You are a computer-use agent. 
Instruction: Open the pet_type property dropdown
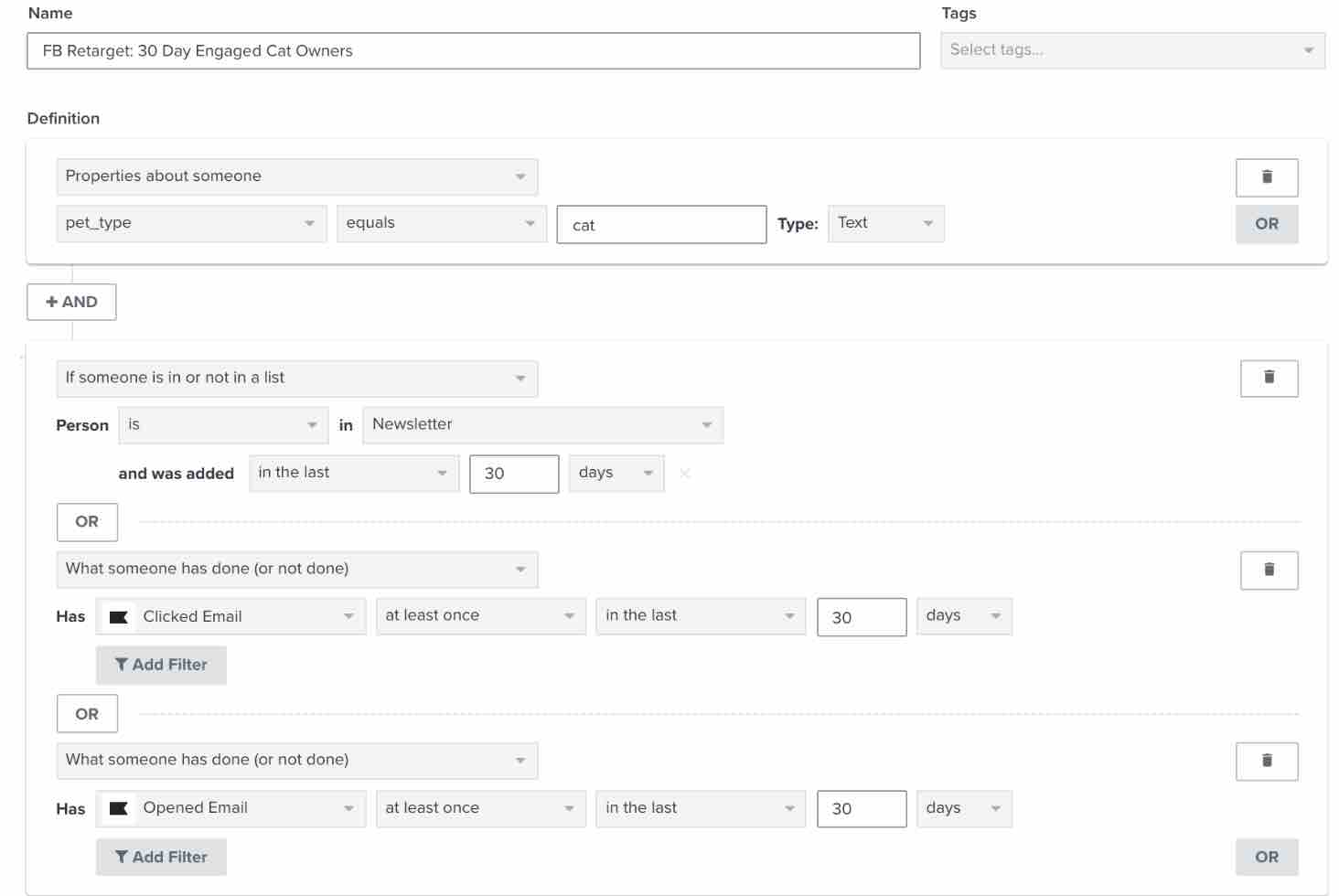pyautogui.click(x=190, y=223)
